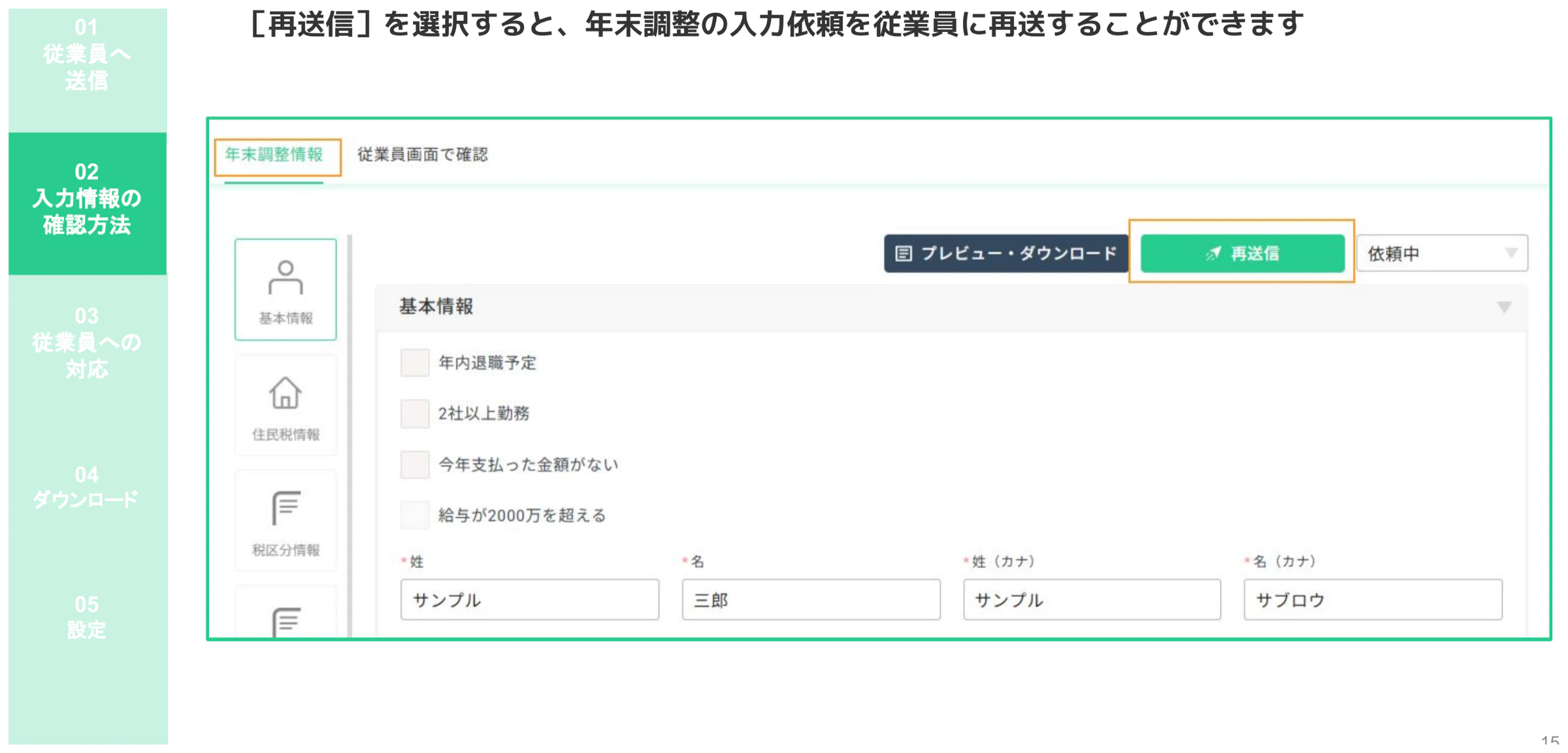Click the 姓 field containing サンプル
Image resolution: width=1568 pixels, height=753 pixels.
pyautogui.click(x=530, y=600)
